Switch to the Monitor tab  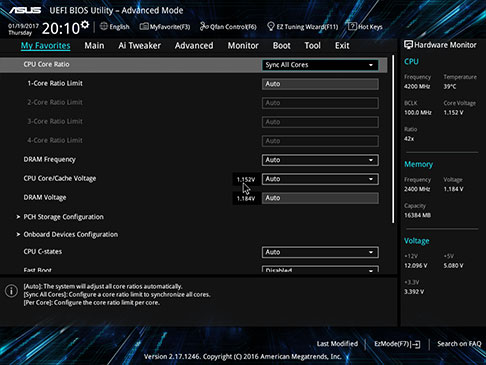pos(243,46)
